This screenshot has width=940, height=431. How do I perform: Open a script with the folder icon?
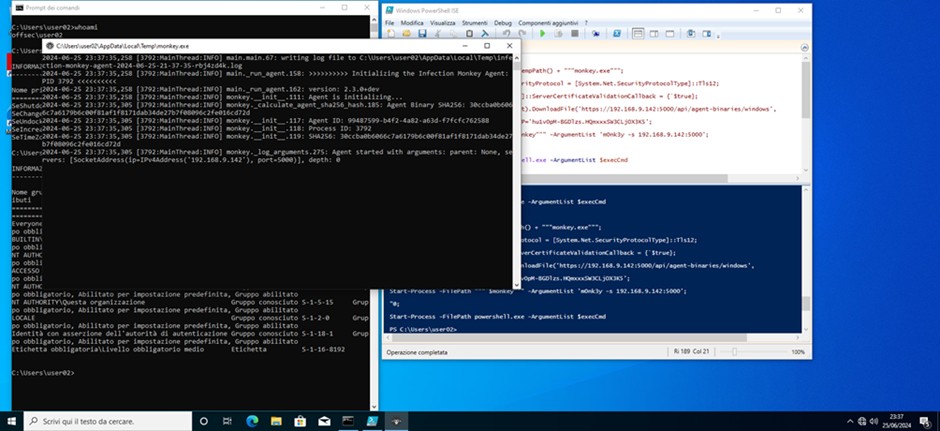coord(406,33)
